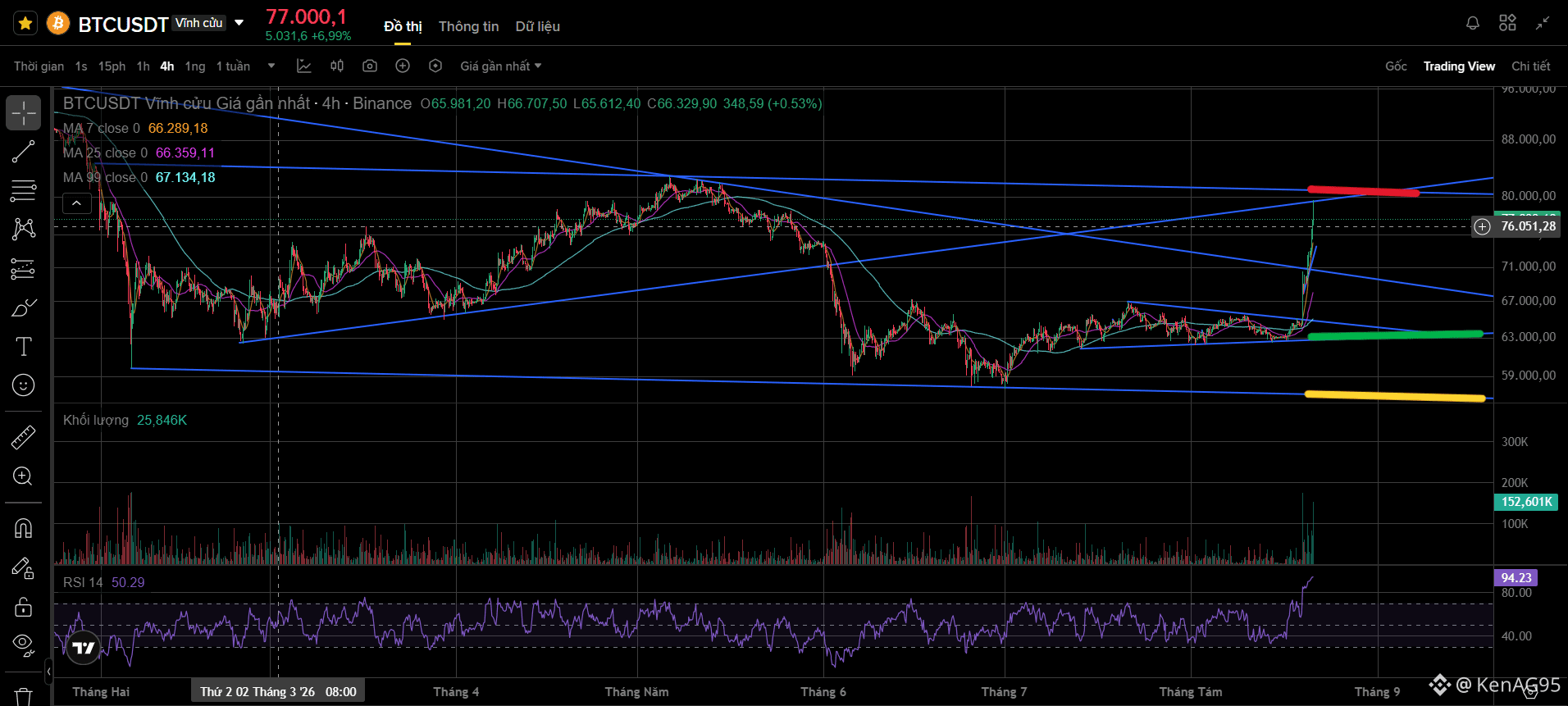Viewport: 1568px width, 706px height.
Task: Click the circled plus icon in toolbar
Action: 403,66
